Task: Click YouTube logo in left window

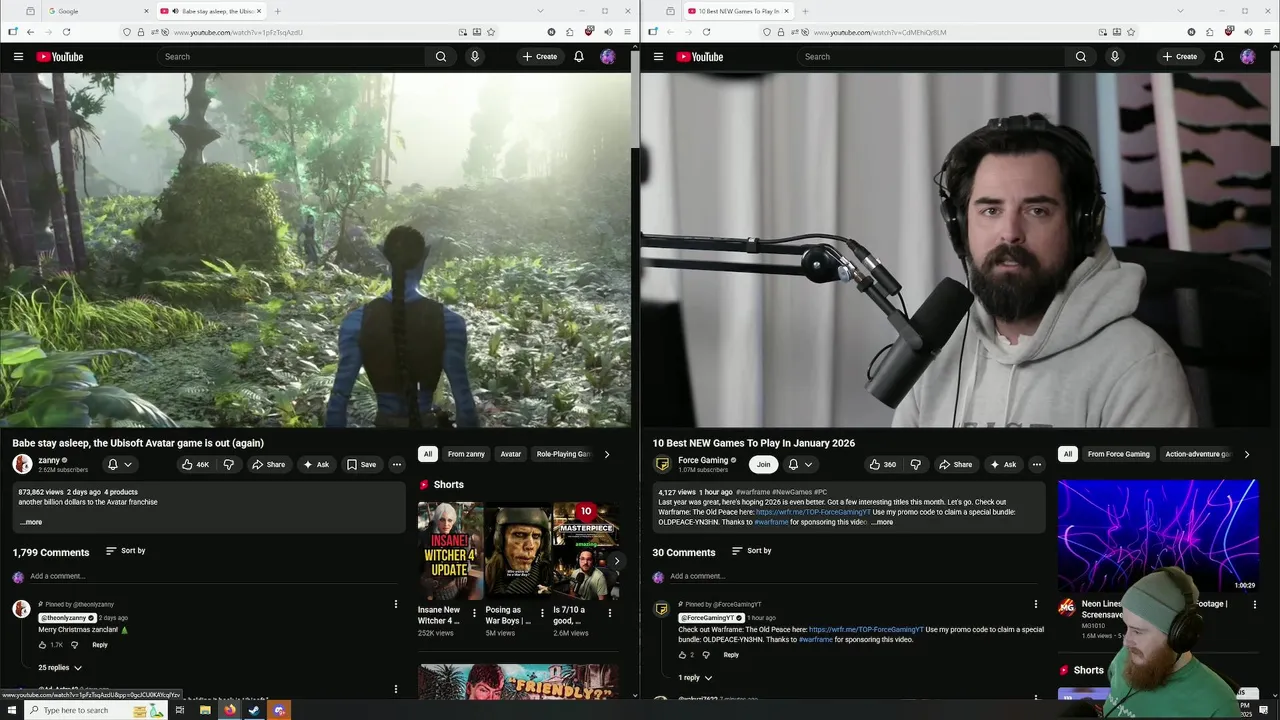Action: (x=60, y=57)
